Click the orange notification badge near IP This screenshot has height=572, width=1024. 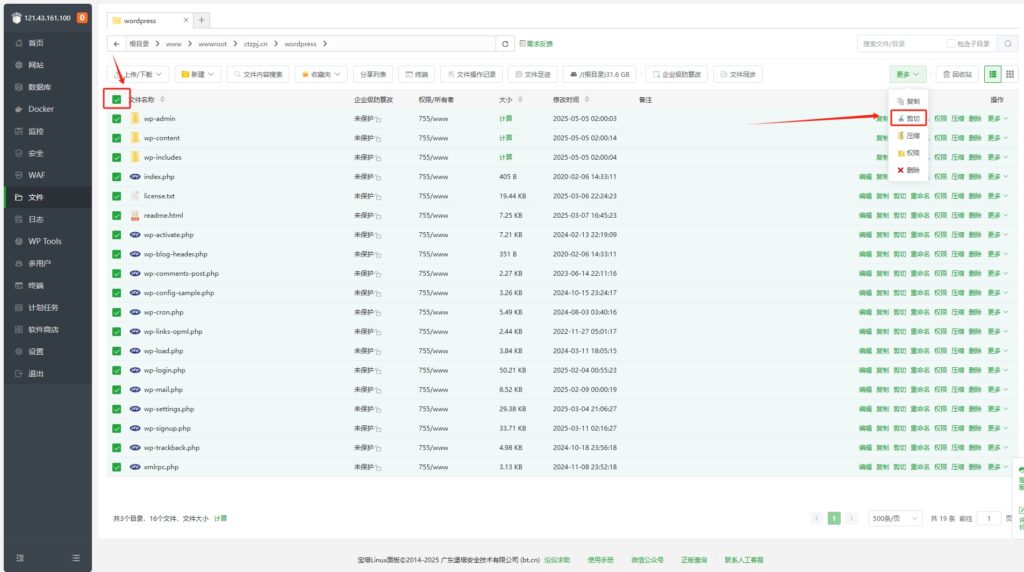82,18
